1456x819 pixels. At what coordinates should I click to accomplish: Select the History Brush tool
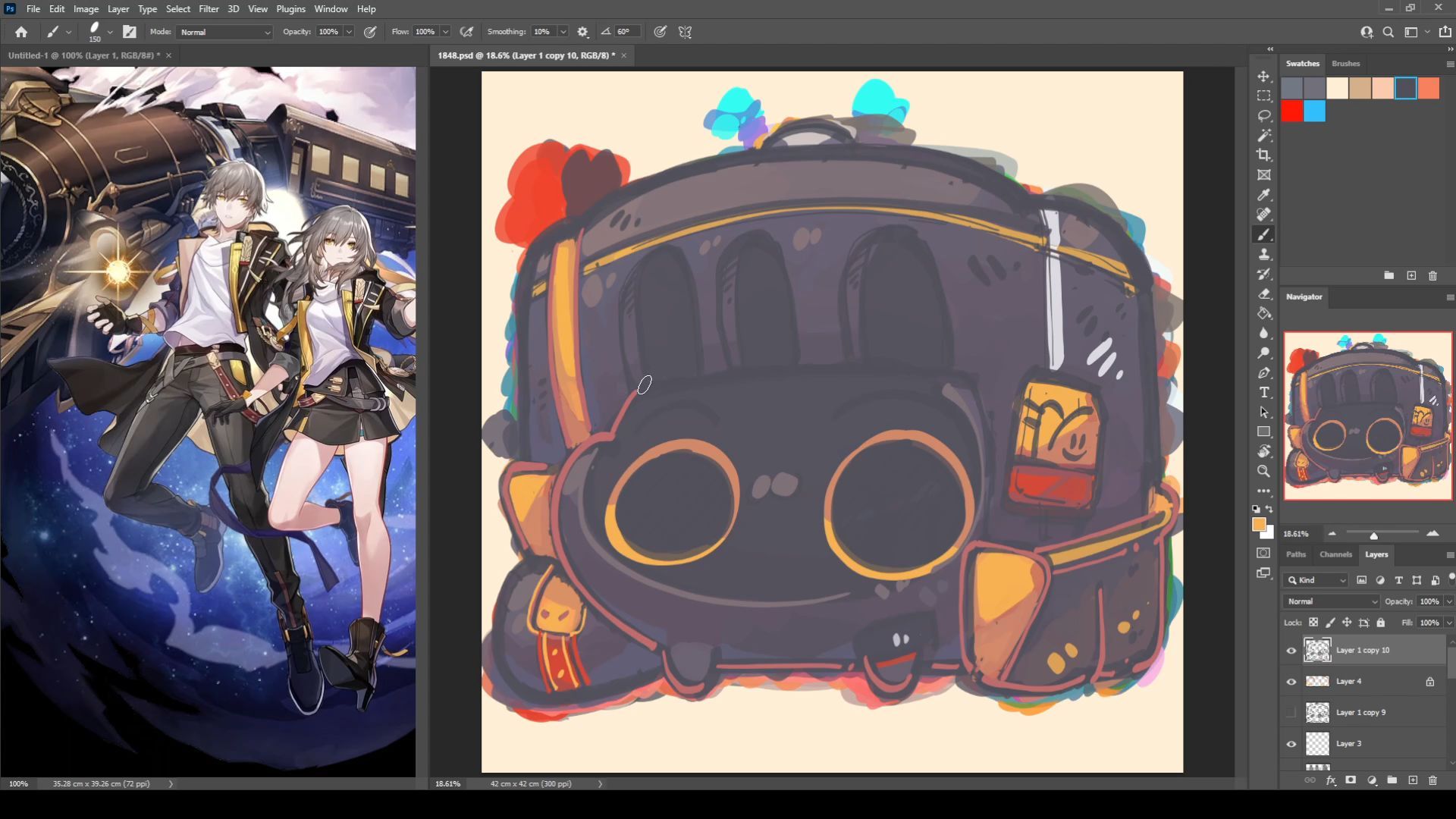[x=1263, y=274]
